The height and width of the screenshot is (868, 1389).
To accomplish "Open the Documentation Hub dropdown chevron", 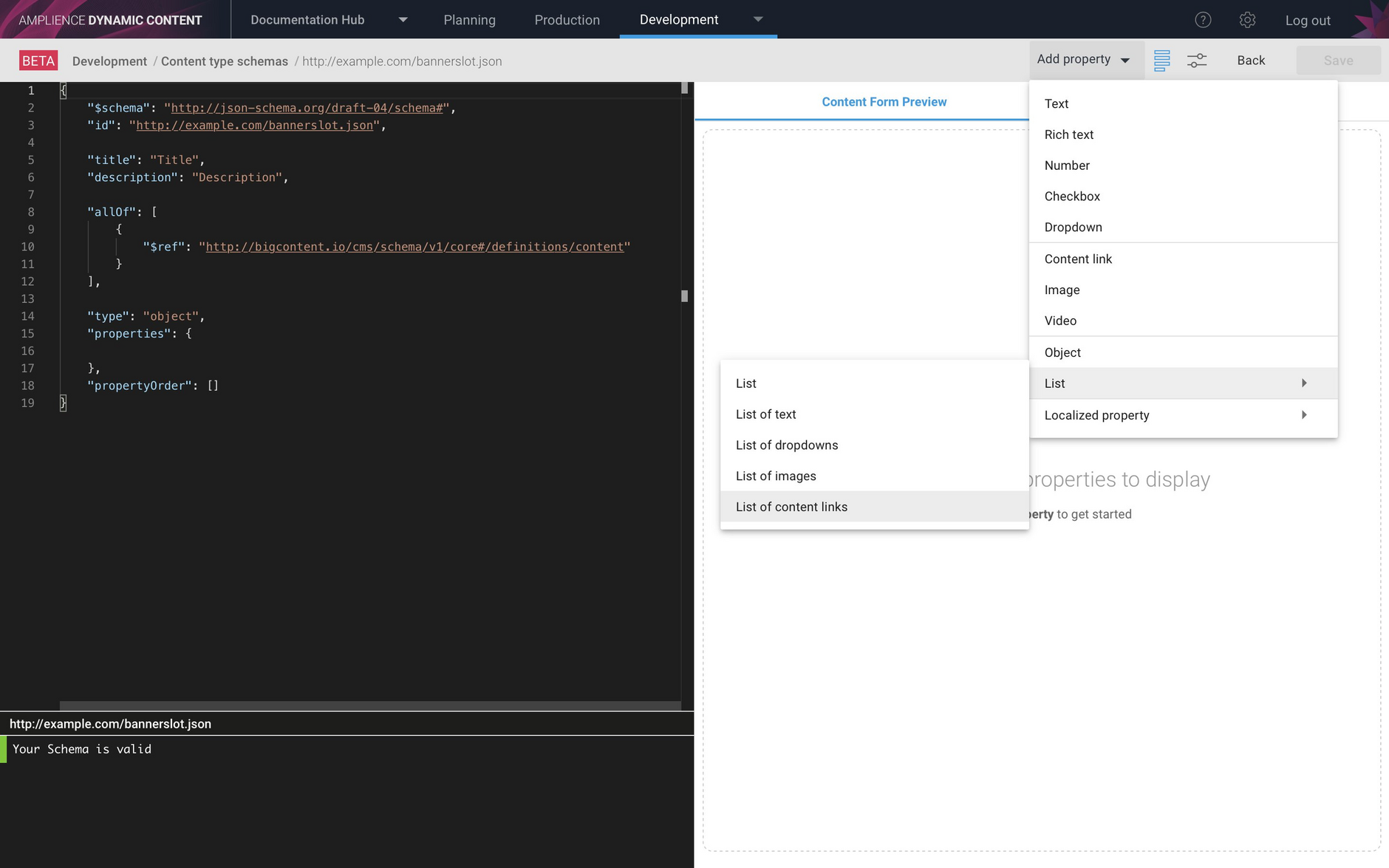I will pos(403,20).
